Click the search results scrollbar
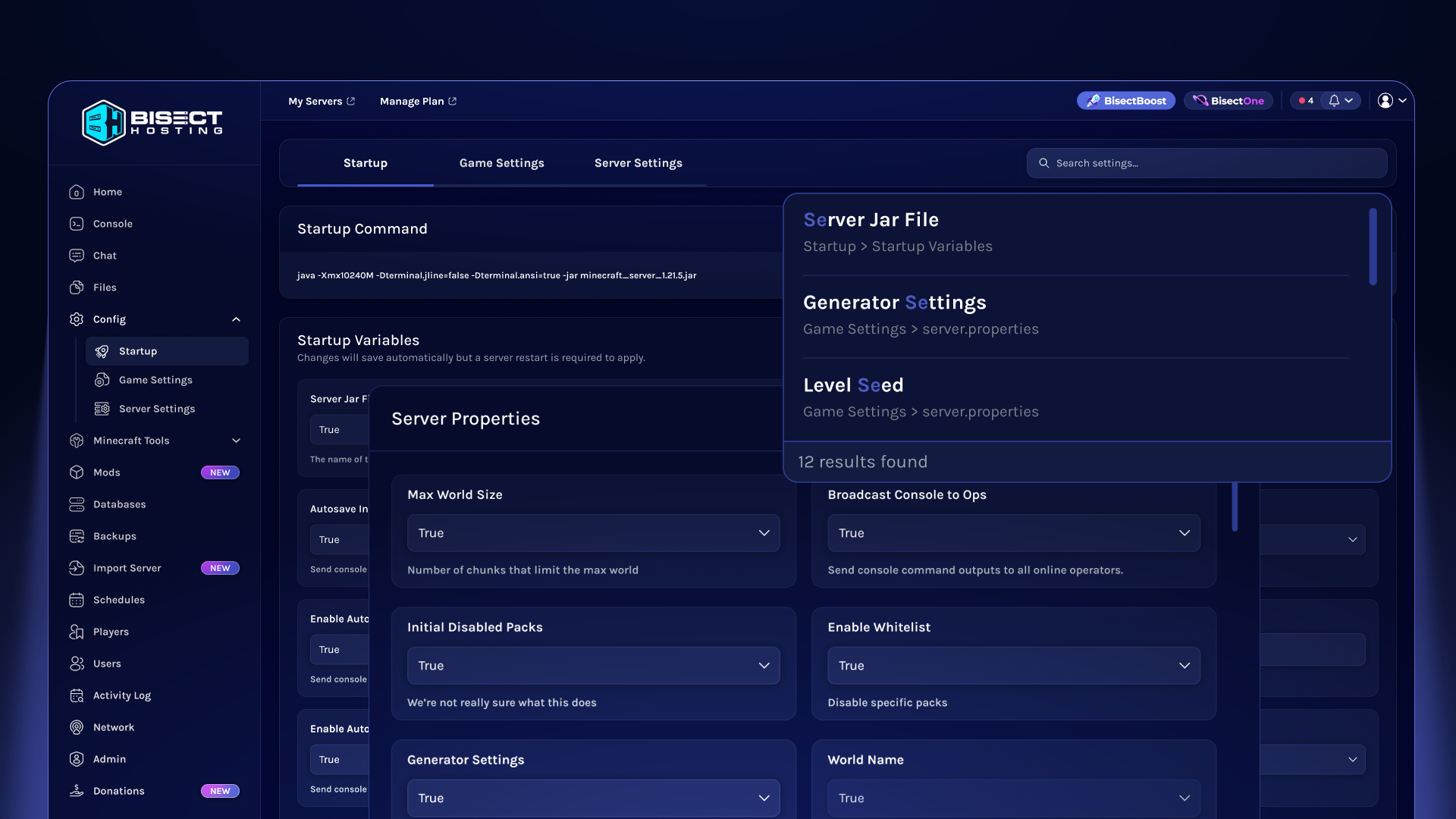Image resolution: width=1456 pixels, height=819 pixels. (1373, 247)
